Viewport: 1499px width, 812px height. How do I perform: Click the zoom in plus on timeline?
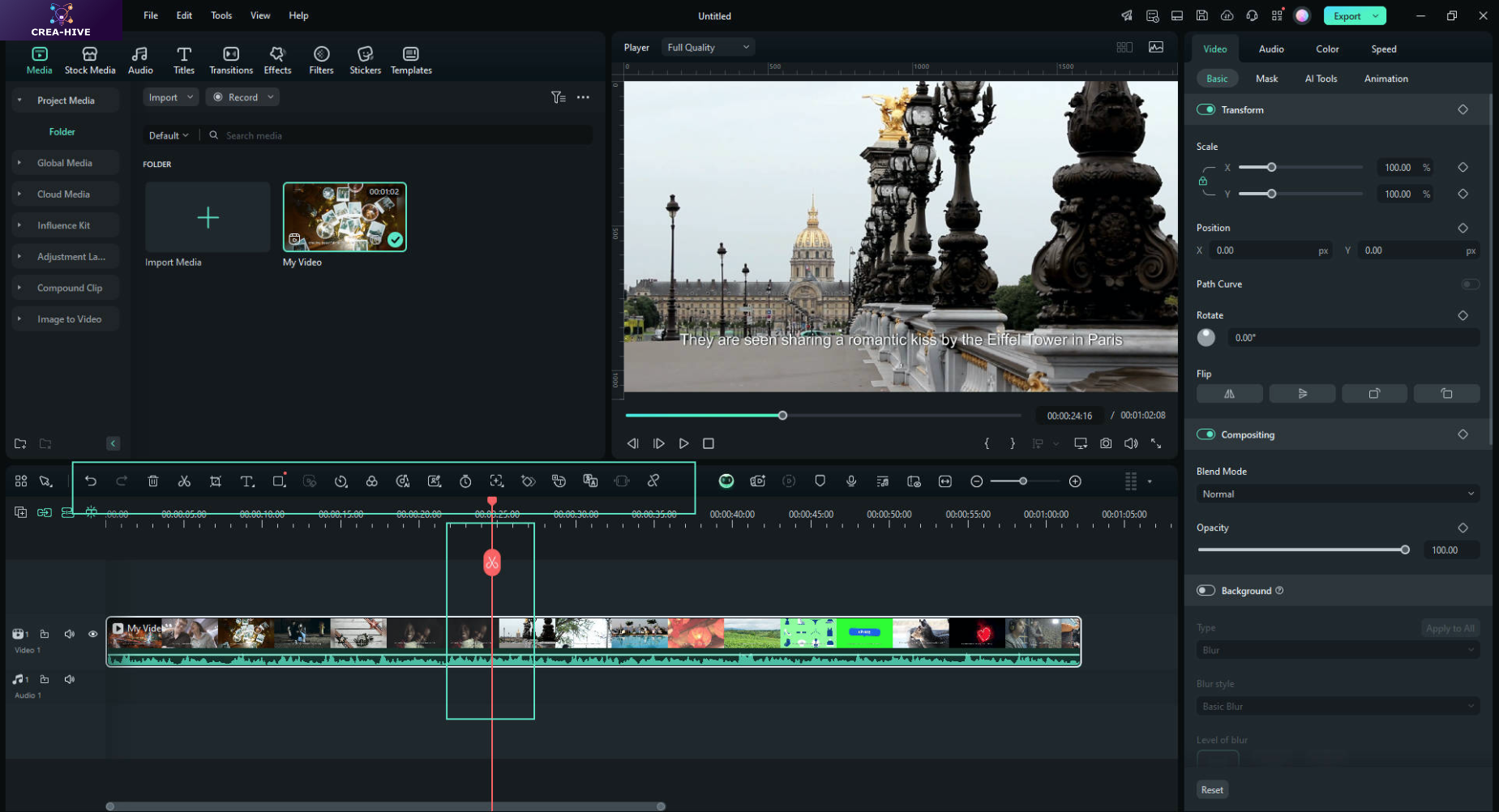(x=1075, y=481)
